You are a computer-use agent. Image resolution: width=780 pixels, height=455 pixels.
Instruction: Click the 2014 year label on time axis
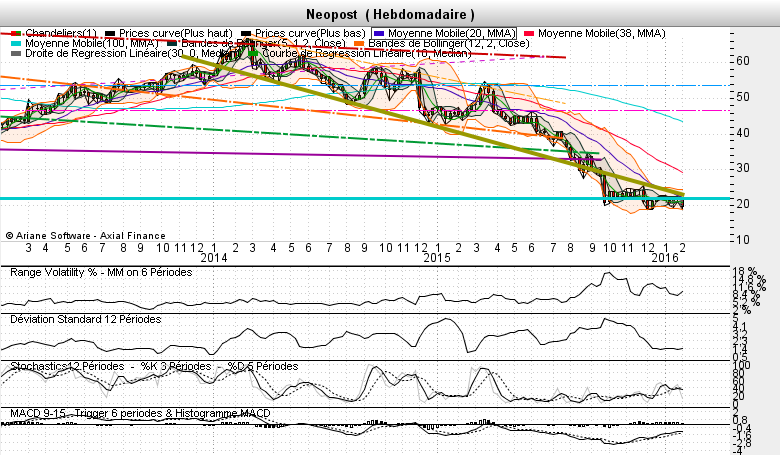point(214,258)
